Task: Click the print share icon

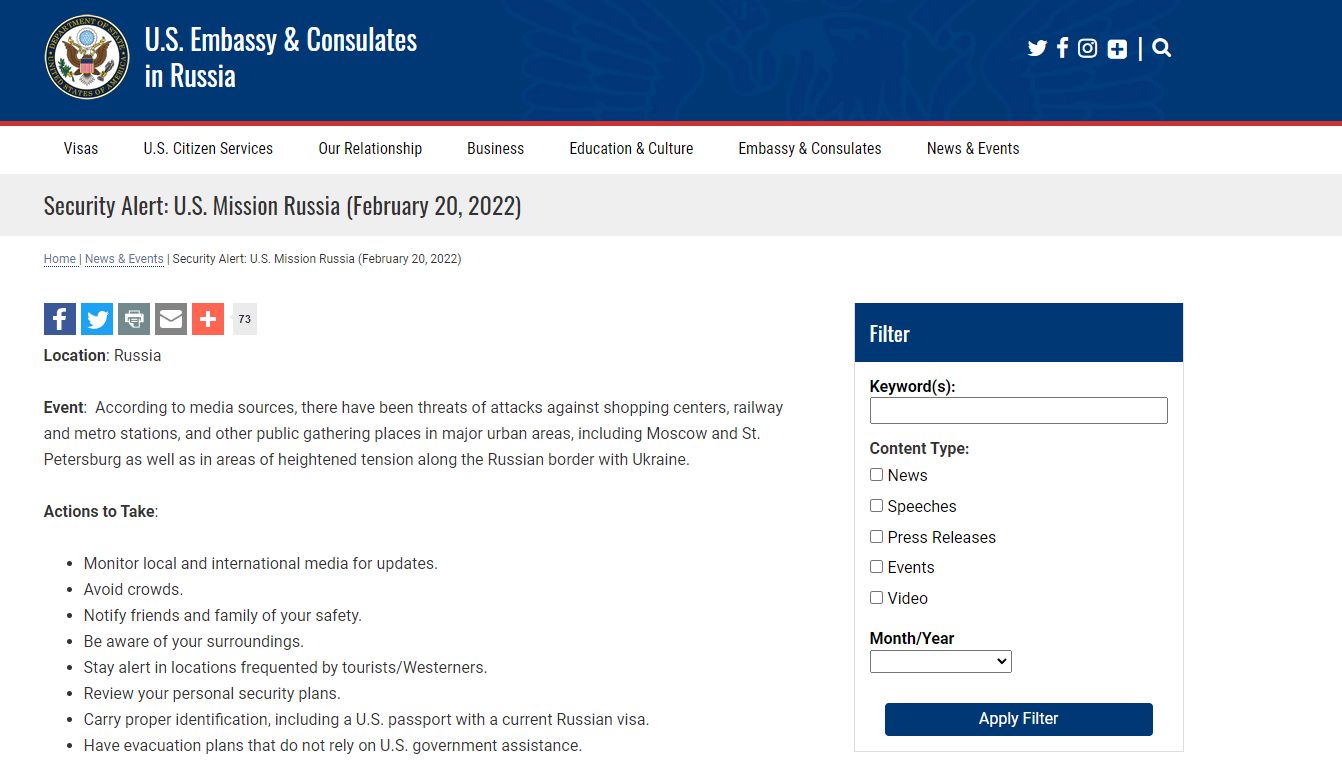Action: pos(134,319)
